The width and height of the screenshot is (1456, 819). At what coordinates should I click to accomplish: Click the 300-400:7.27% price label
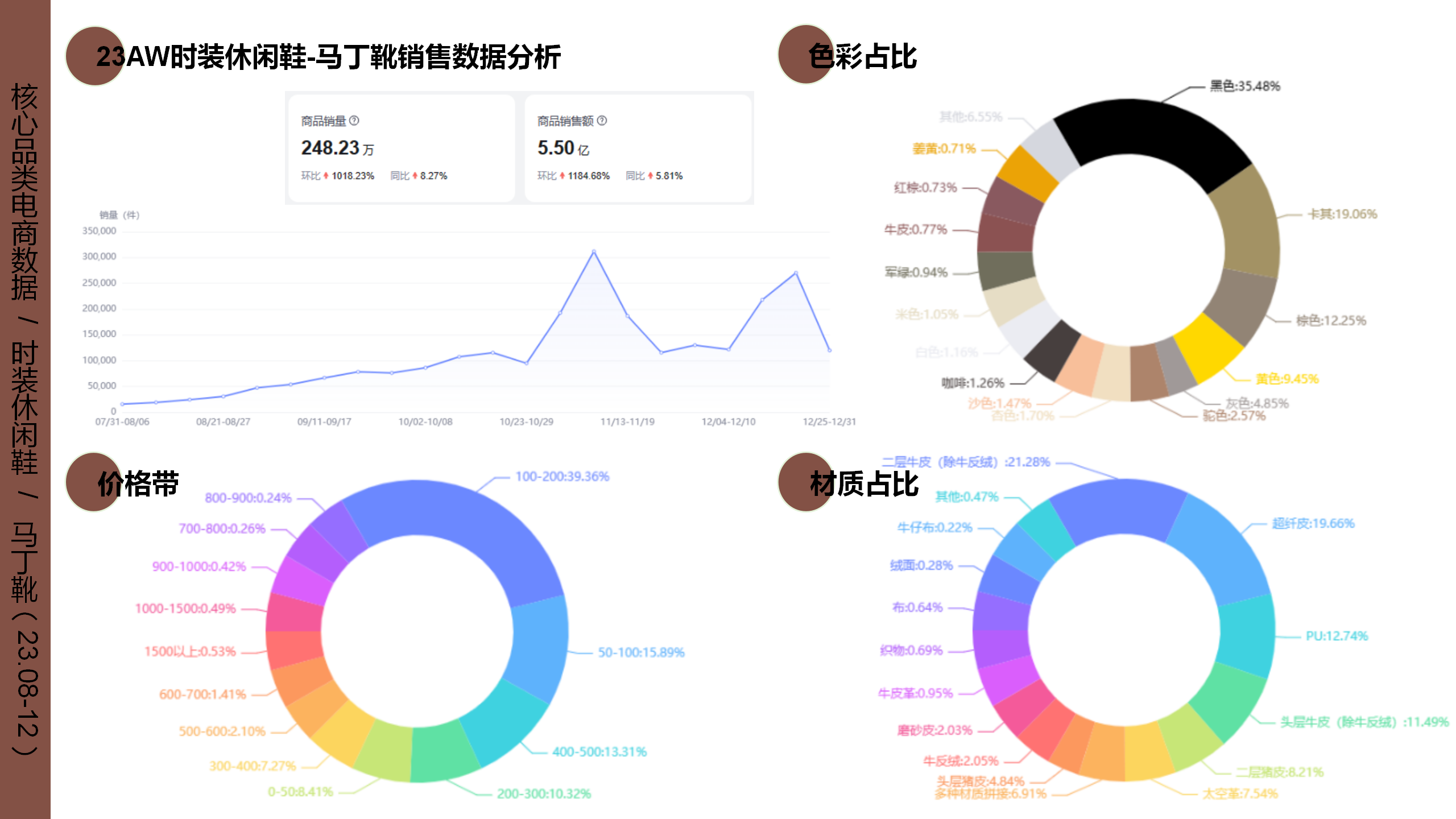(x=253, y=766)
